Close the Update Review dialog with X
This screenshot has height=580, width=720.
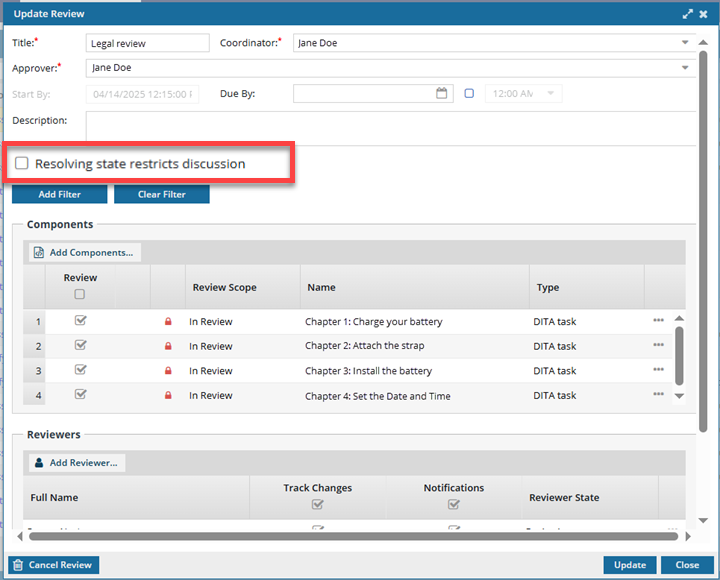coord(703,14)
